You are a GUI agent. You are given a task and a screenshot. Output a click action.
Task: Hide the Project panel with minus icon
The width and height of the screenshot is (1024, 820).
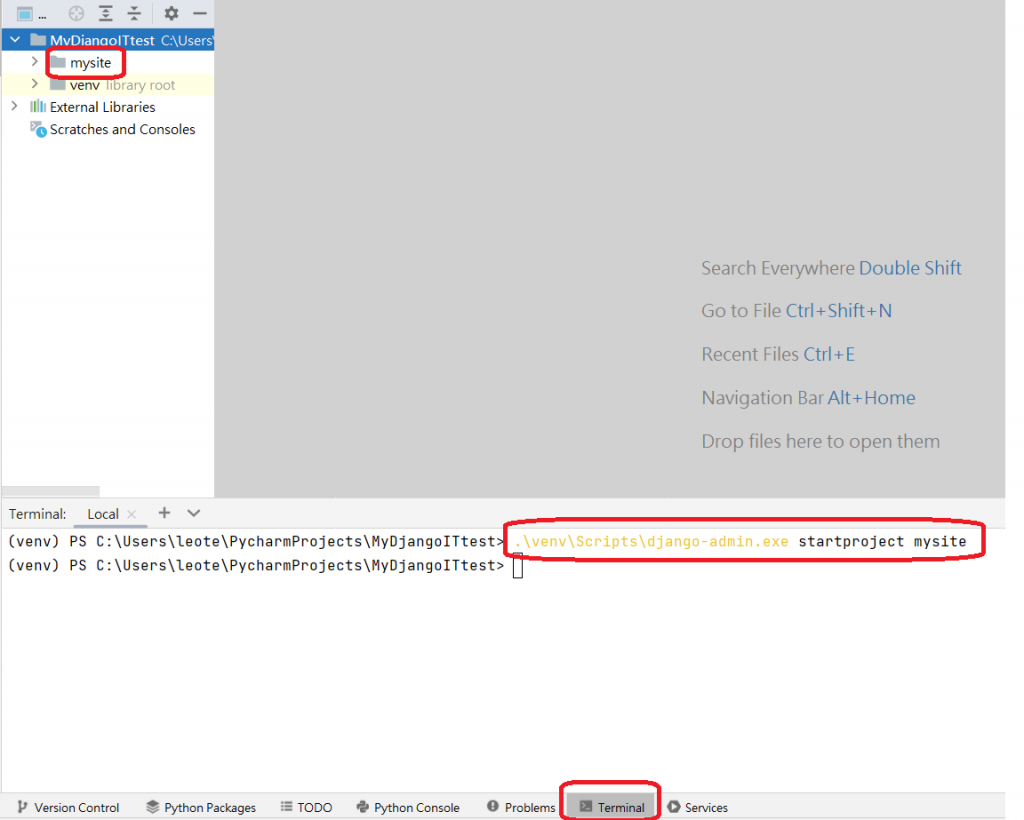200,13
